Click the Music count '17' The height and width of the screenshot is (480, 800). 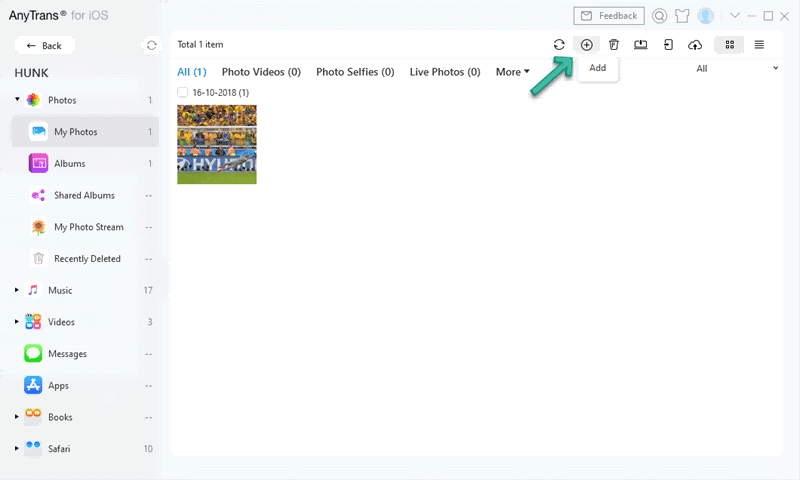tap(148, 290)
